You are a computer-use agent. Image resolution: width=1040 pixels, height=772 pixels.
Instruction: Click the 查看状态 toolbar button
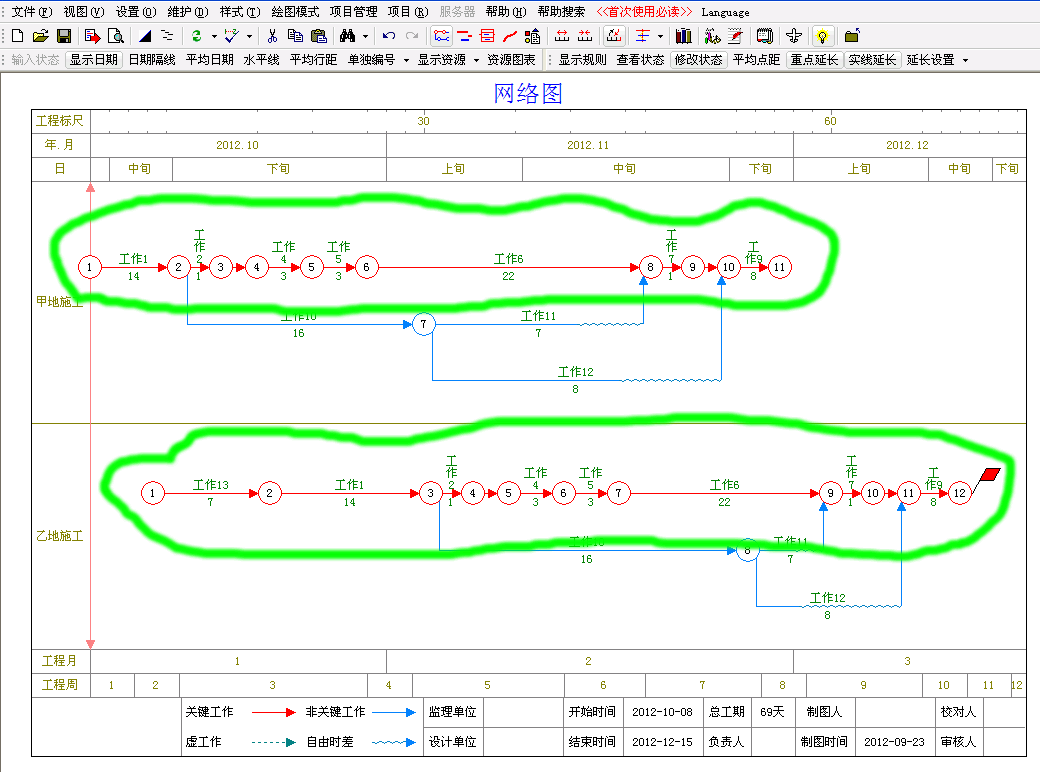pos(640,60)
